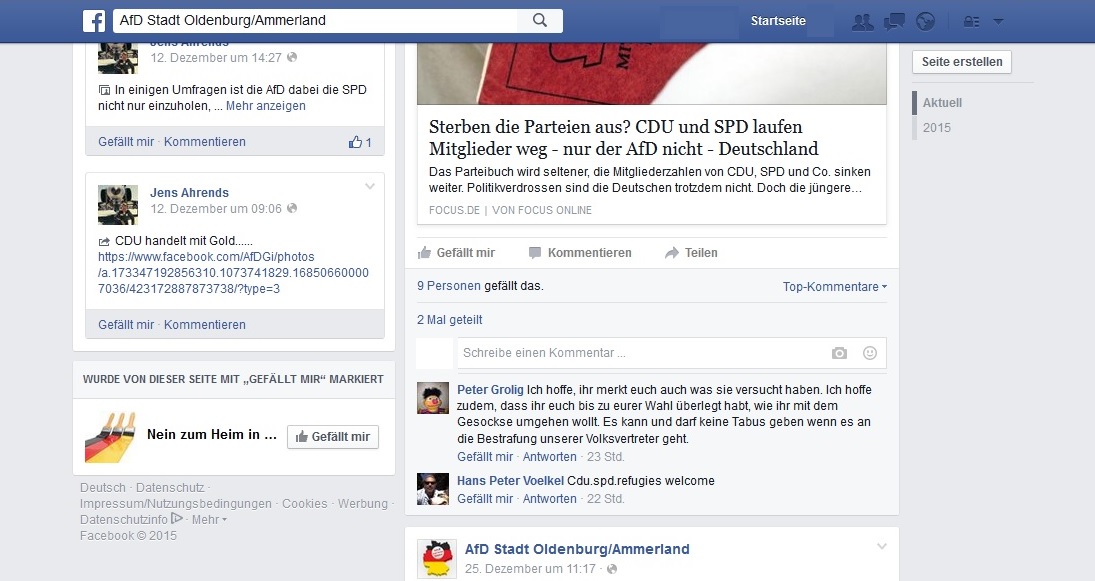Jump to 2015 in the timeline navigation

pyautogui.click(x=937, y=128)
